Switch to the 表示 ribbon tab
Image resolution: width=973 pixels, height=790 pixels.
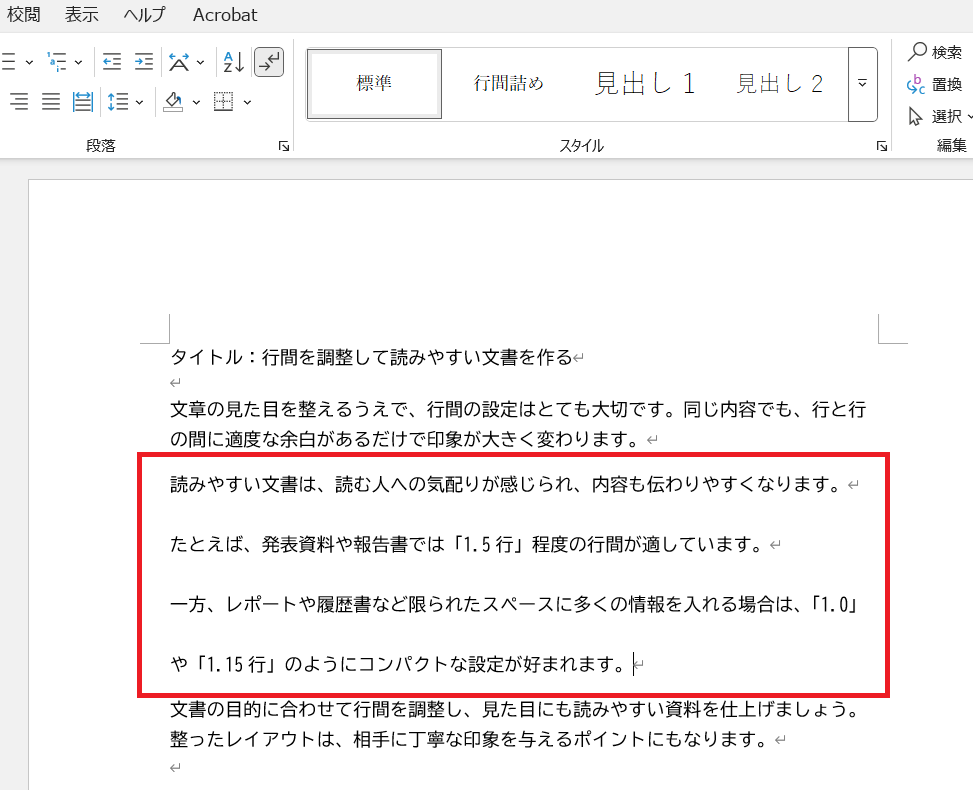(82, 15)
